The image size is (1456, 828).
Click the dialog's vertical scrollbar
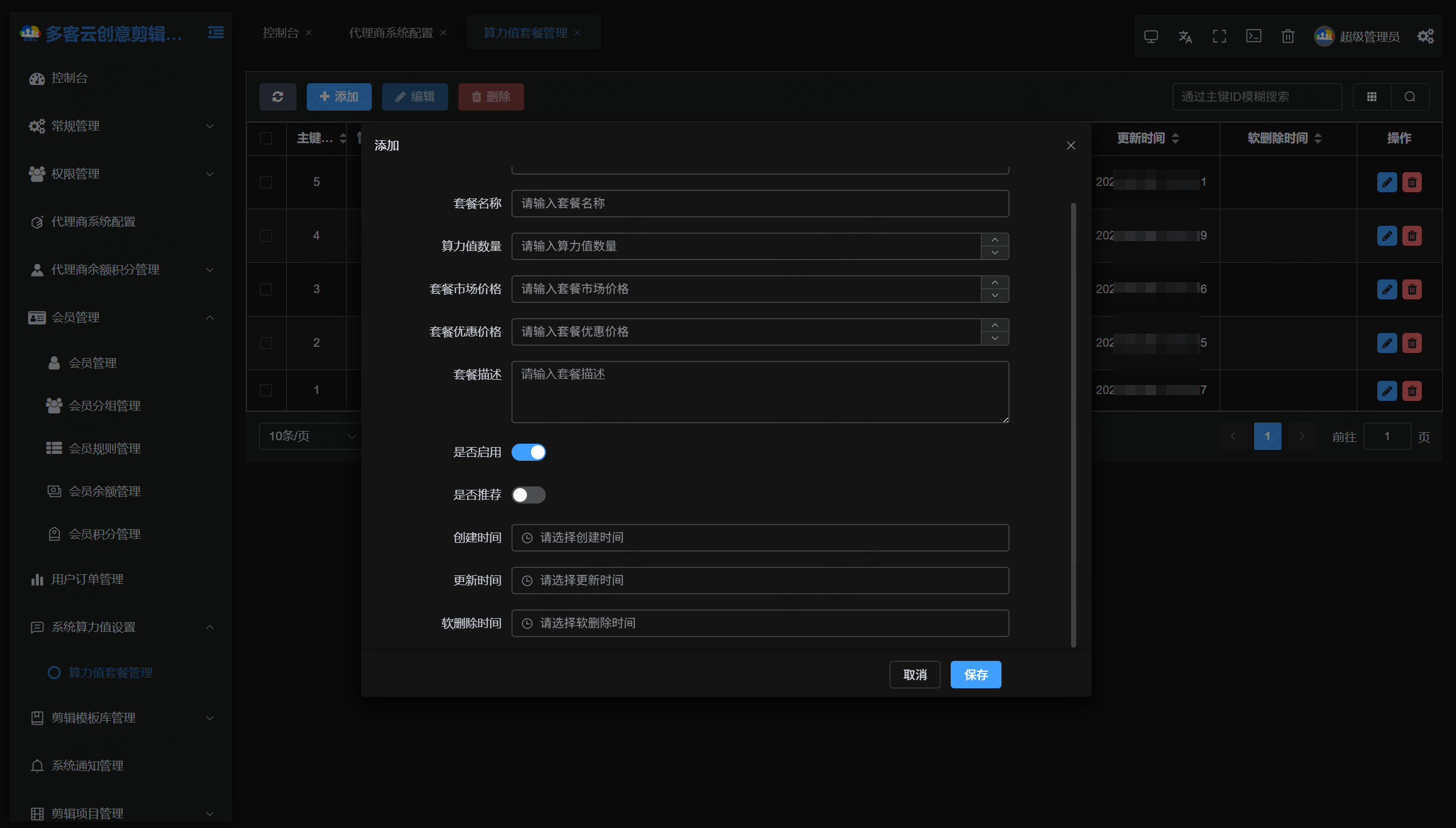[1073, 425]
